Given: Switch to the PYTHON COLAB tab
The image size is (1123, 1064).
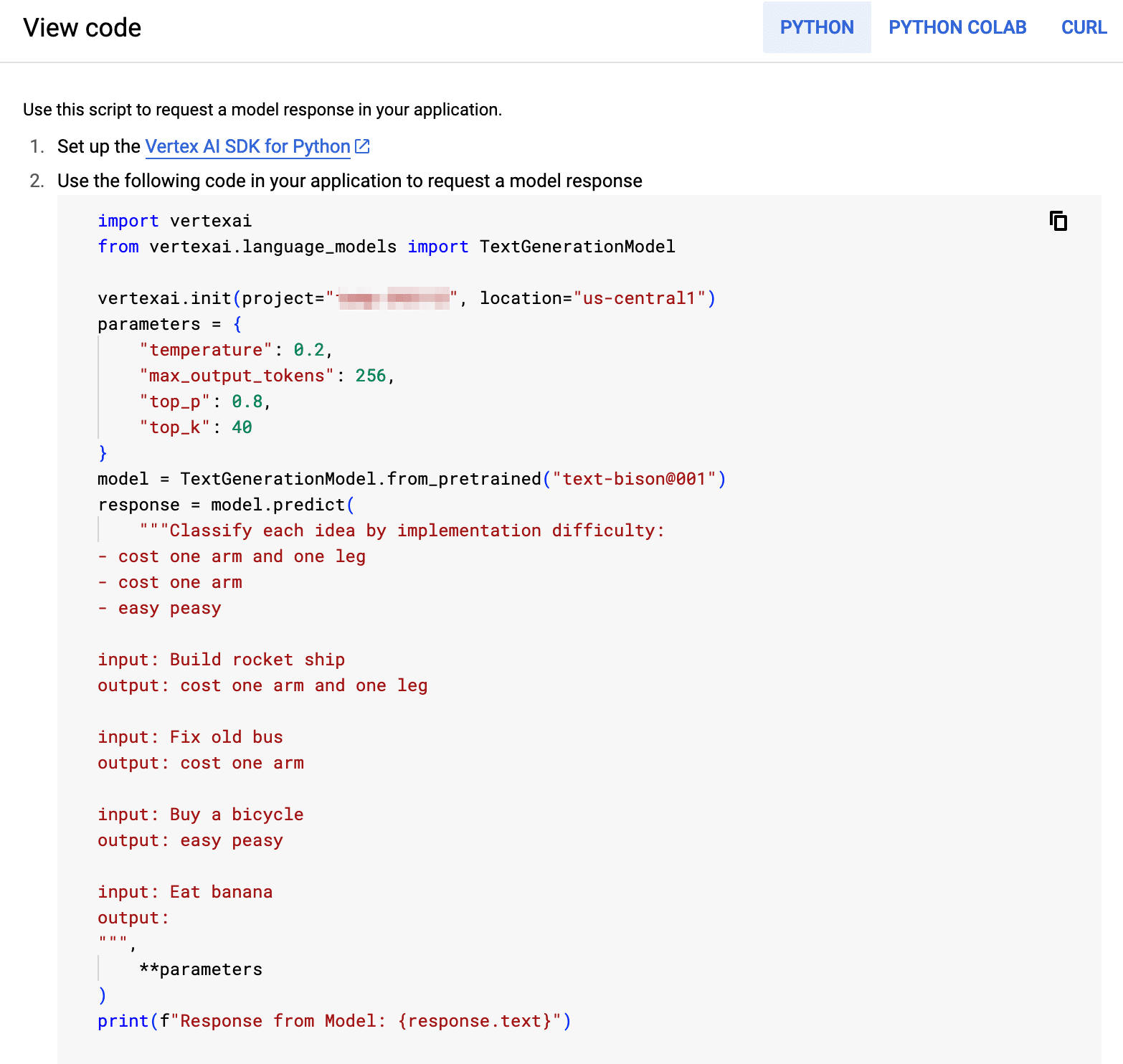Looking at the screenshot, I should pos(957,27).
